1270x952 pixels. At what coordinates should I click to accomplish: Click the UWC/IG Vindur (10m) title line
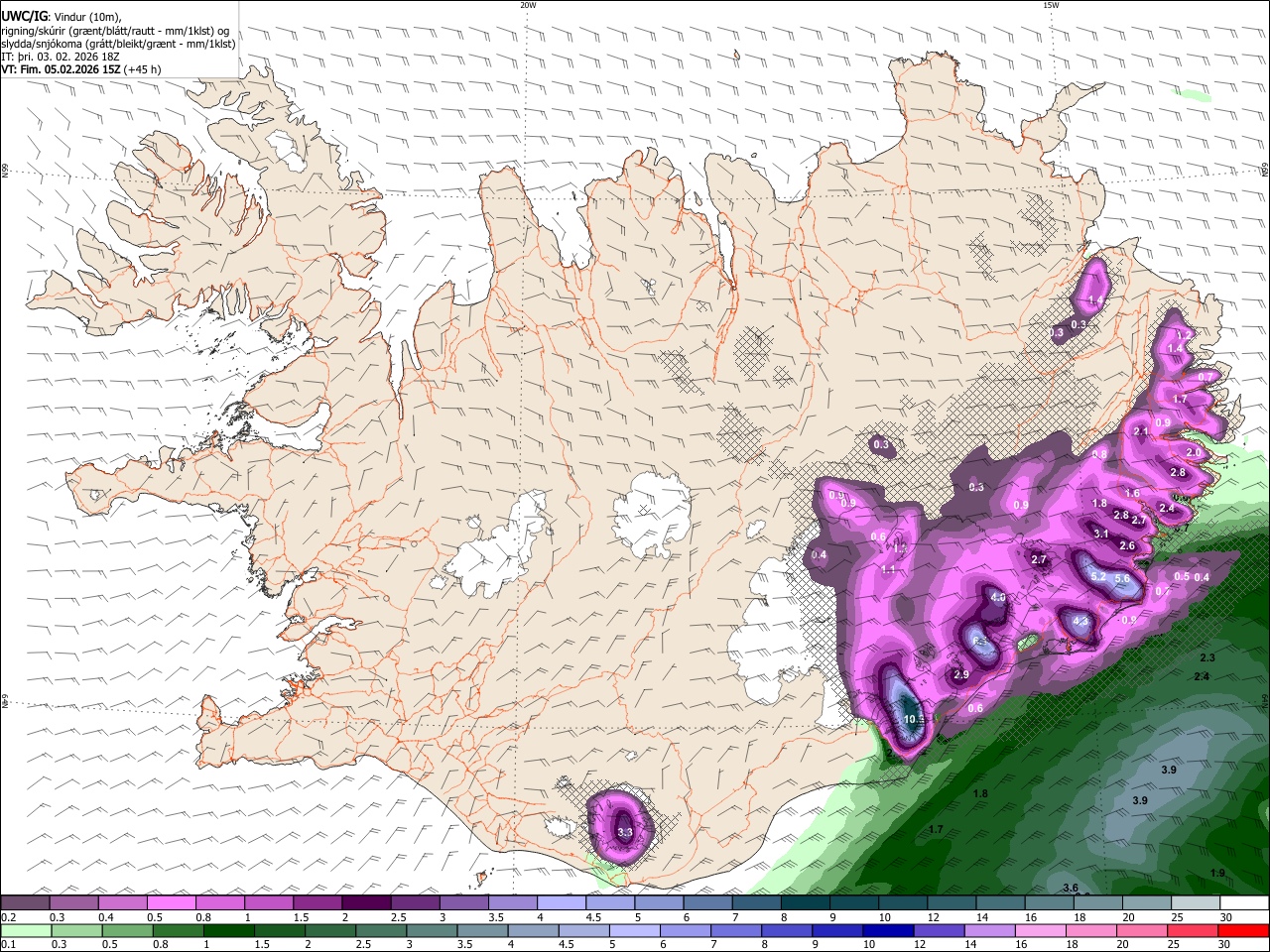coord(60,16)
